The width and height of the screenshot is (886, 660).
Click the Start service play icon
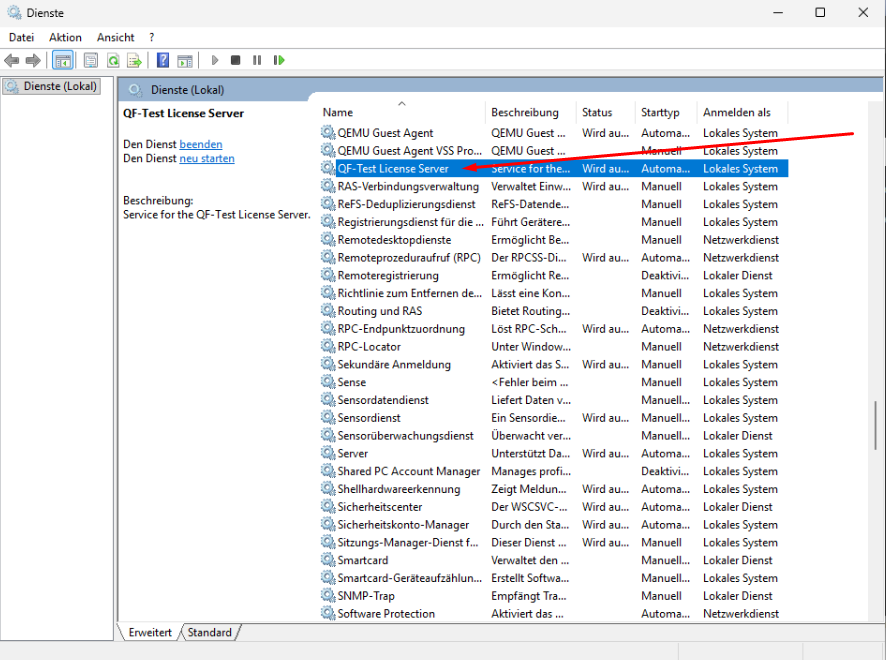click(215, 60)
